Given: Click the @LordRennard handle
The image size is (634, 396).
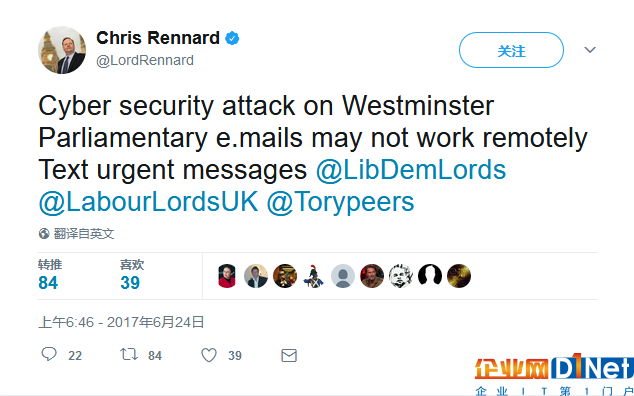Looking at the screenshot, I should [145, 60].
